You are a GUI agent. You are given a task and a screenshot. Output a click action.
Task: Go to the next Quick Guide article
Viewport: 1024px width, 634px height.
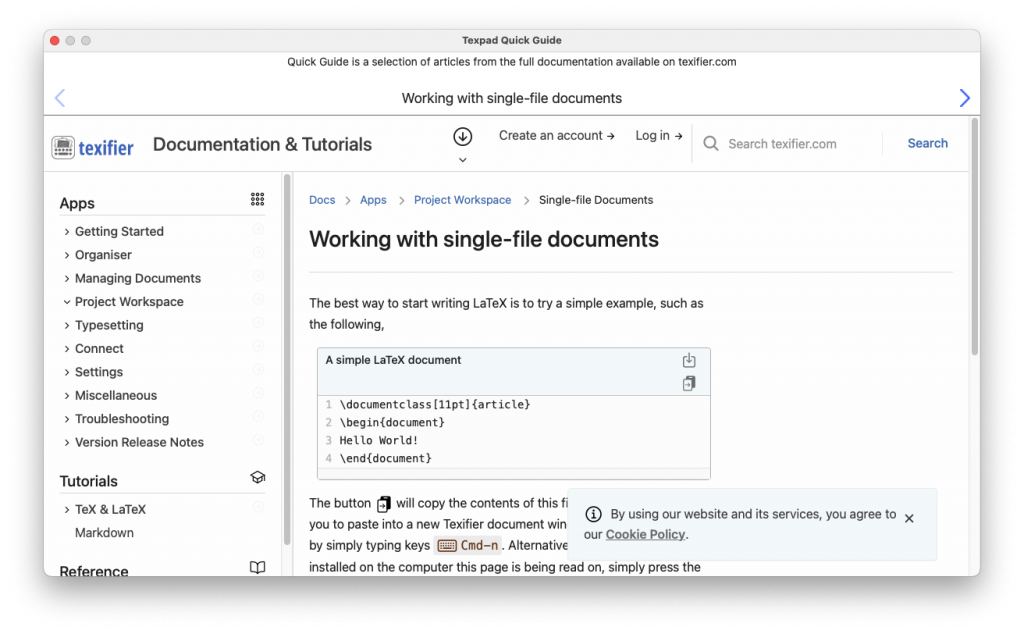964,98
